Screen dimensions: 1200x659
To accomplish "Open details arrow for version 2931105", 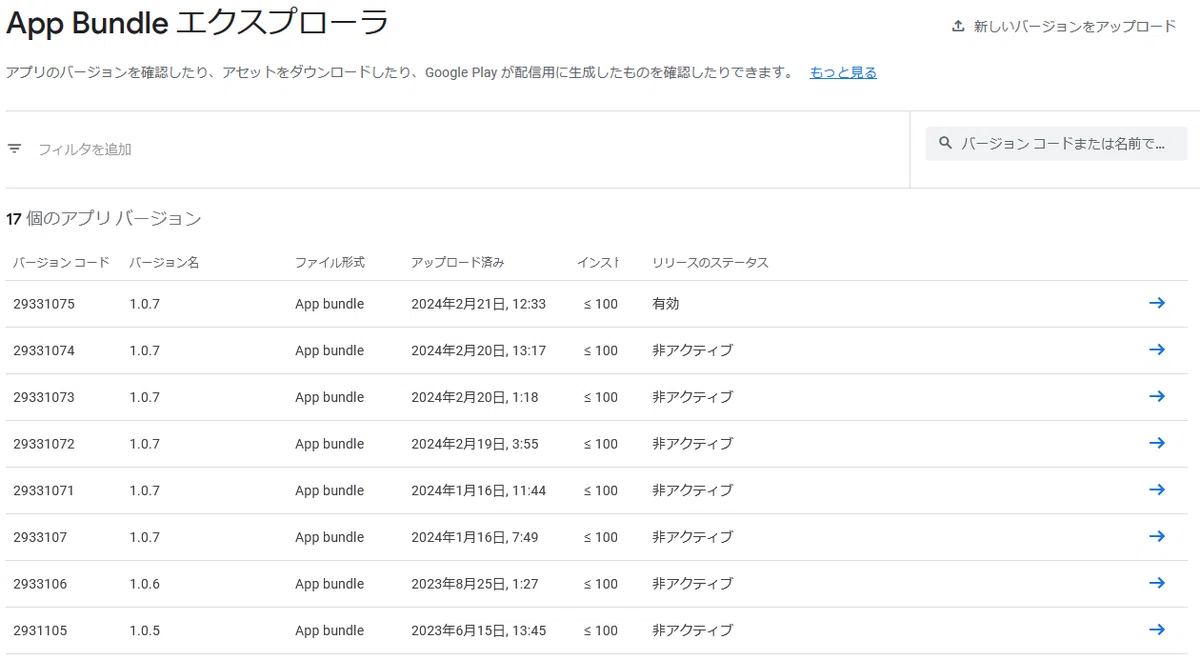I will (x=1157, y=630).
